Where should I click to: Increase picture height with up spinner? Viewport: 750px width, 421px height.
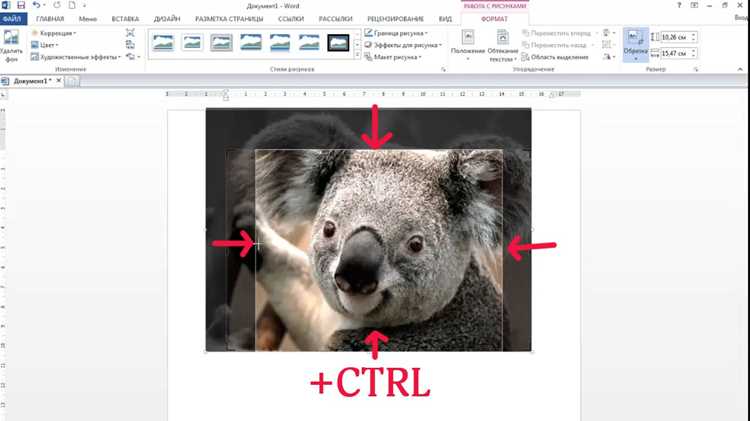pos(694,34)
